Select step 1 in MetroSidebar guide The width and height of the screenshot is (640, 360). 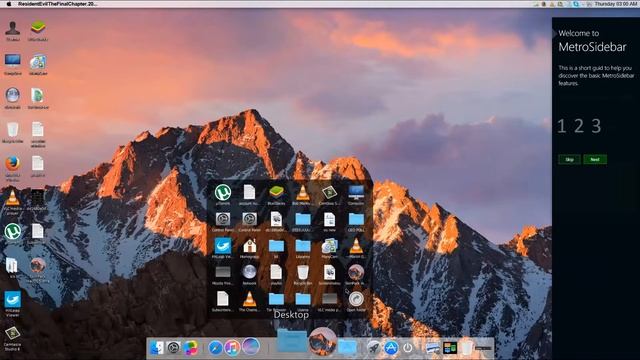[x=562, y=126]
